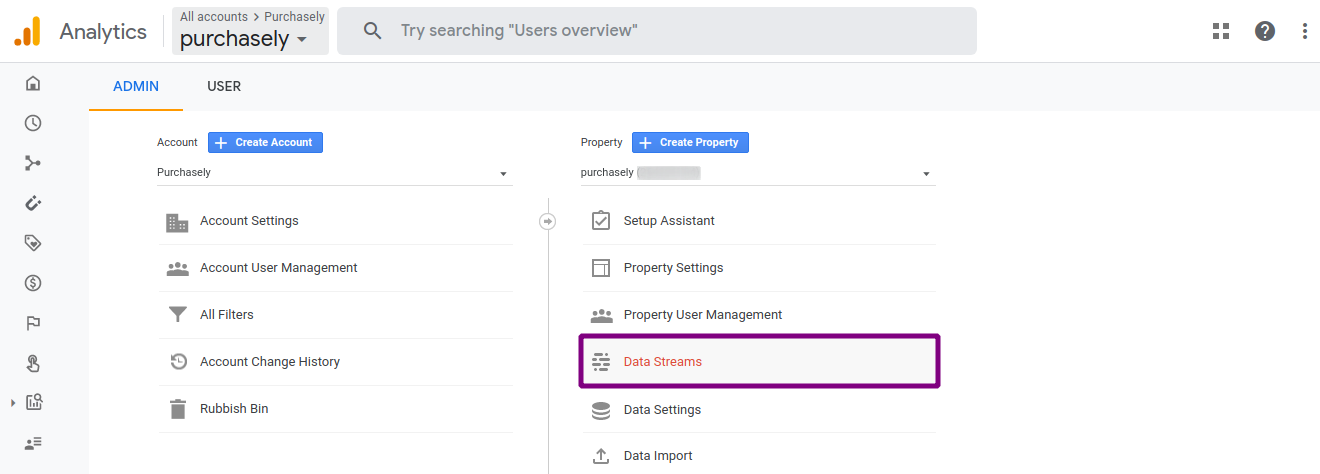Open the three-dot more options menu
Screen dimensions: 1320x474
(1305, 31)
